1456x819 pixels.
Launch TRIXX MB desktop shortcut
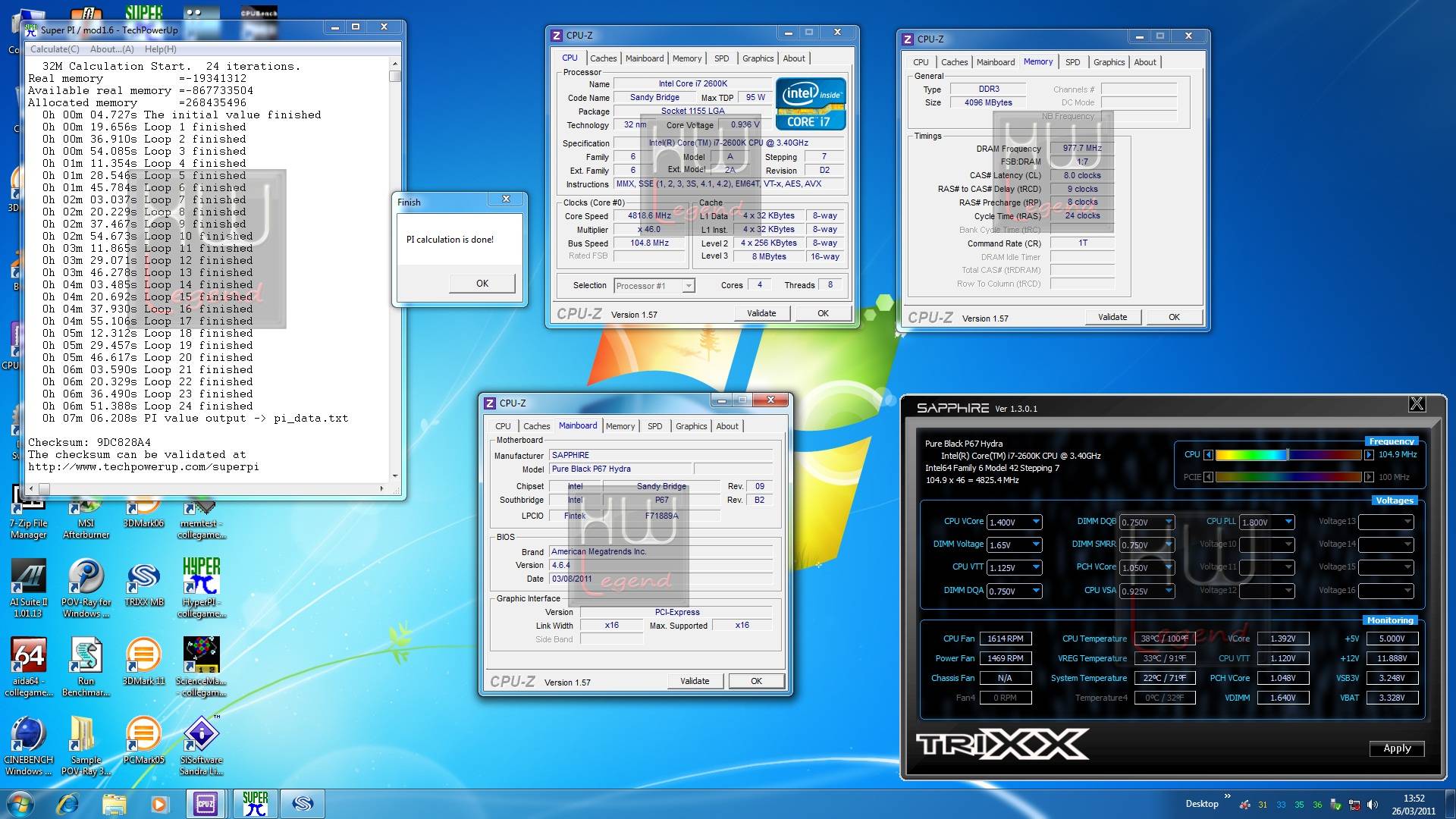click(x=143, y=584)
